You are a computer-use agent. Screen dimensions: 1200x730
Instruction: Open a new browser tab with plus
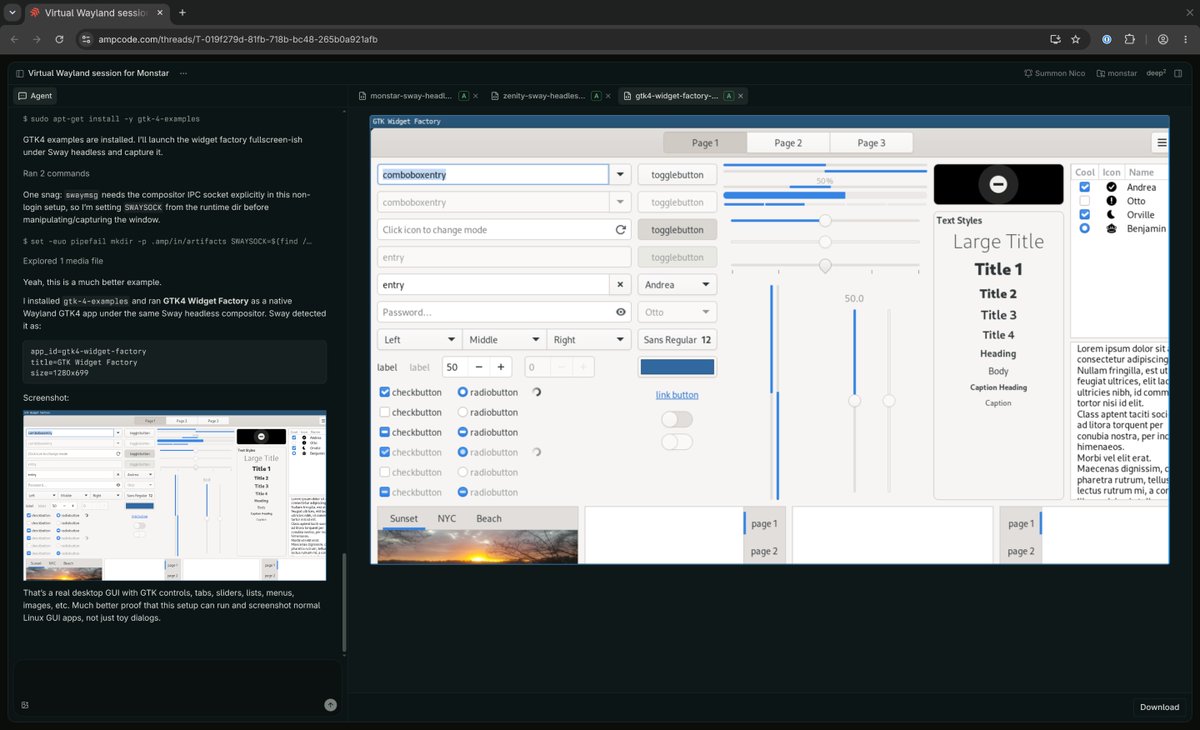pos(182,13)
